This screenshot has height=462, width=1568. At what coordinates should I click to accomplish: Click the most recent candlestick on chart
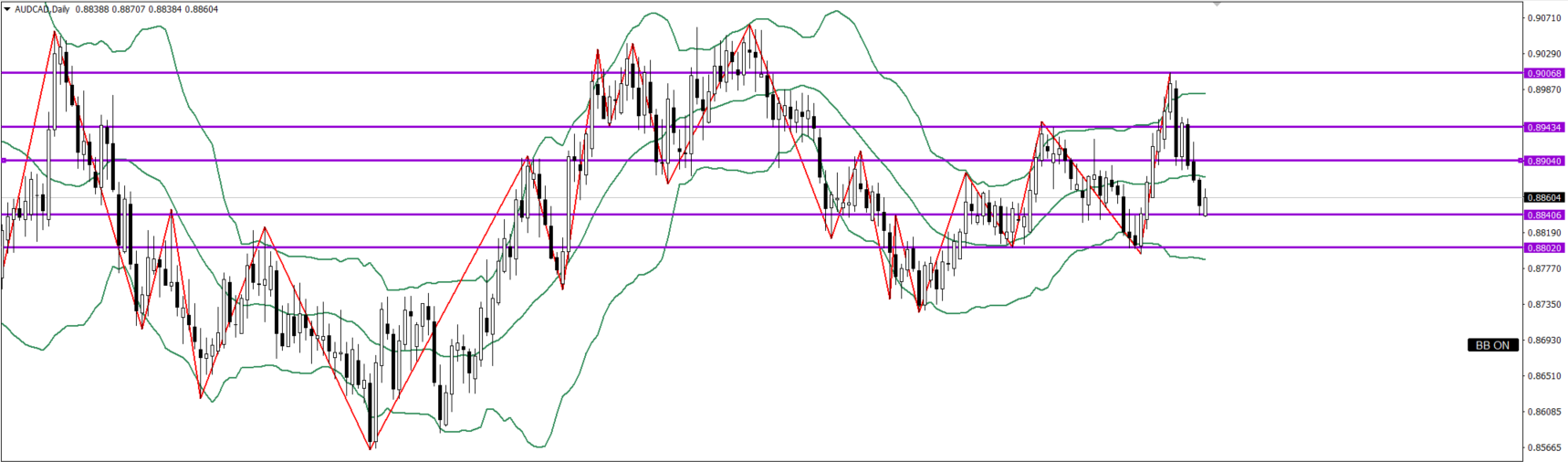point(1206,205)
